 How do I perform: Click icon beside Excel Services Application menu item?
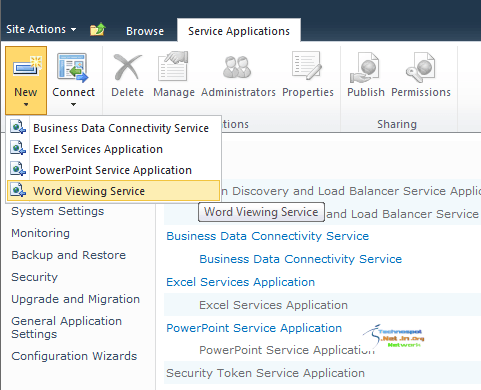(x=18, y=148)
